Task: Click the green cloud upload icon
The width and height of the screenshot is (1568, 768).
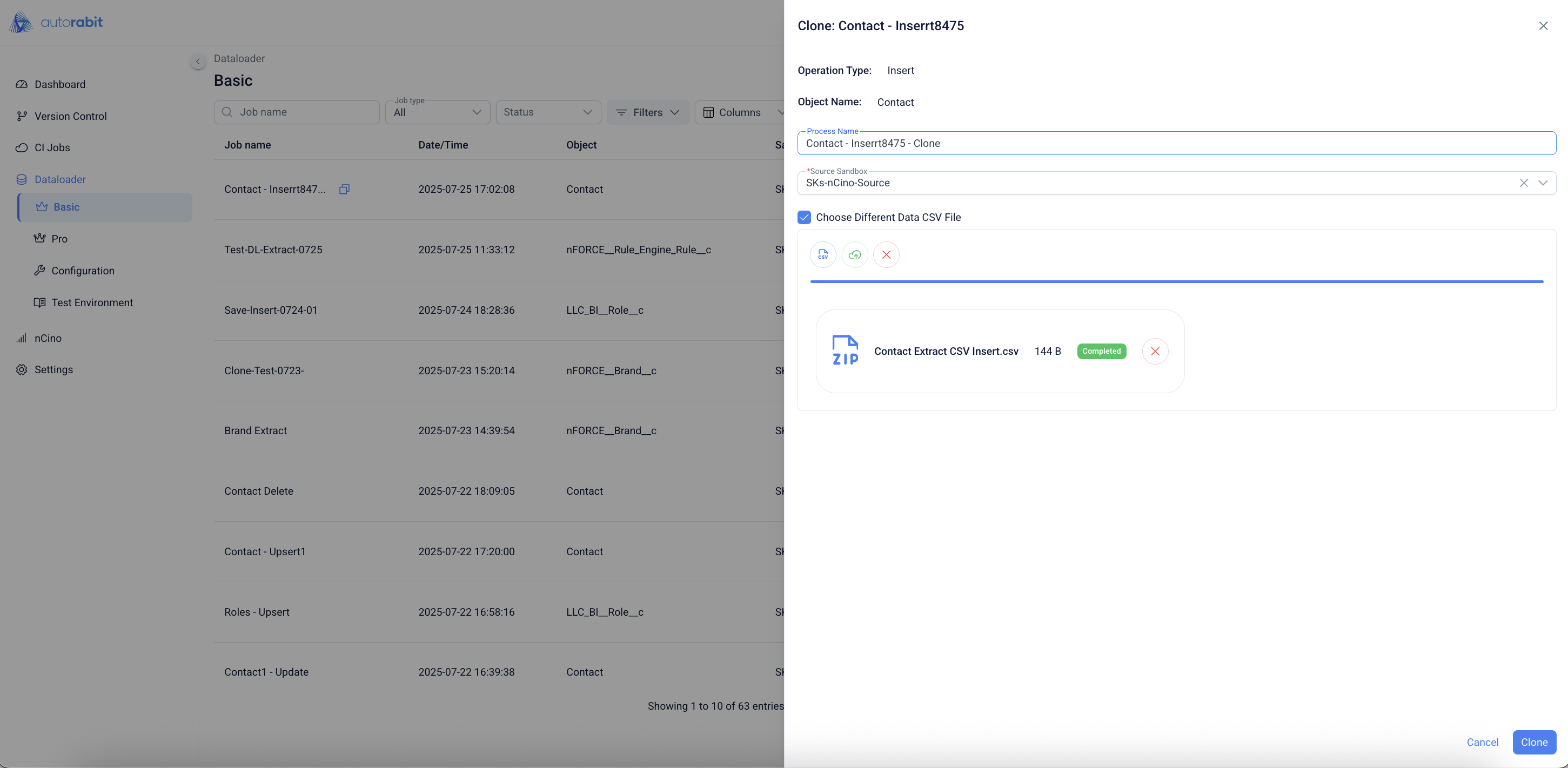Action: pos(855,254)
